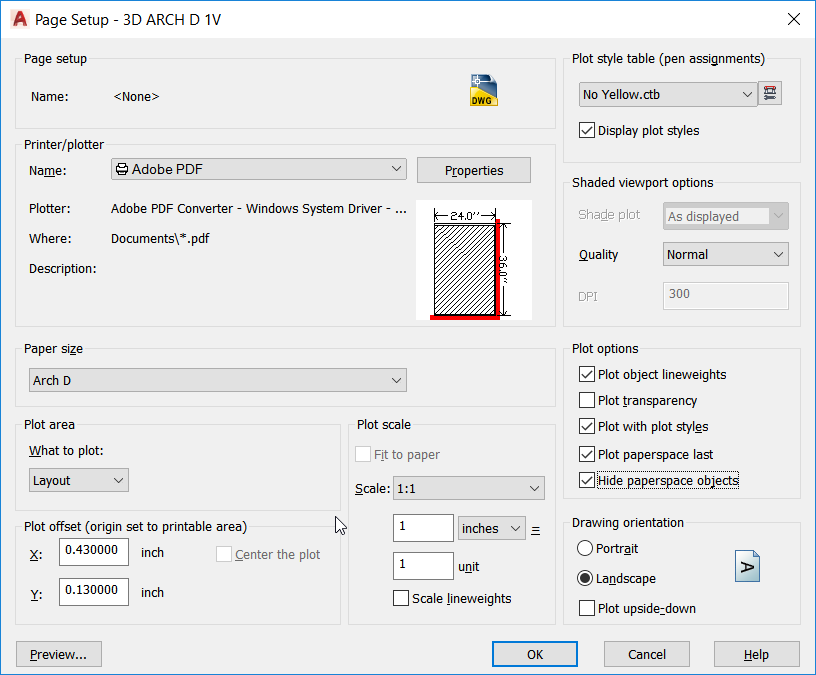Click the scale inches value field
816x675 pixels.
423,528
